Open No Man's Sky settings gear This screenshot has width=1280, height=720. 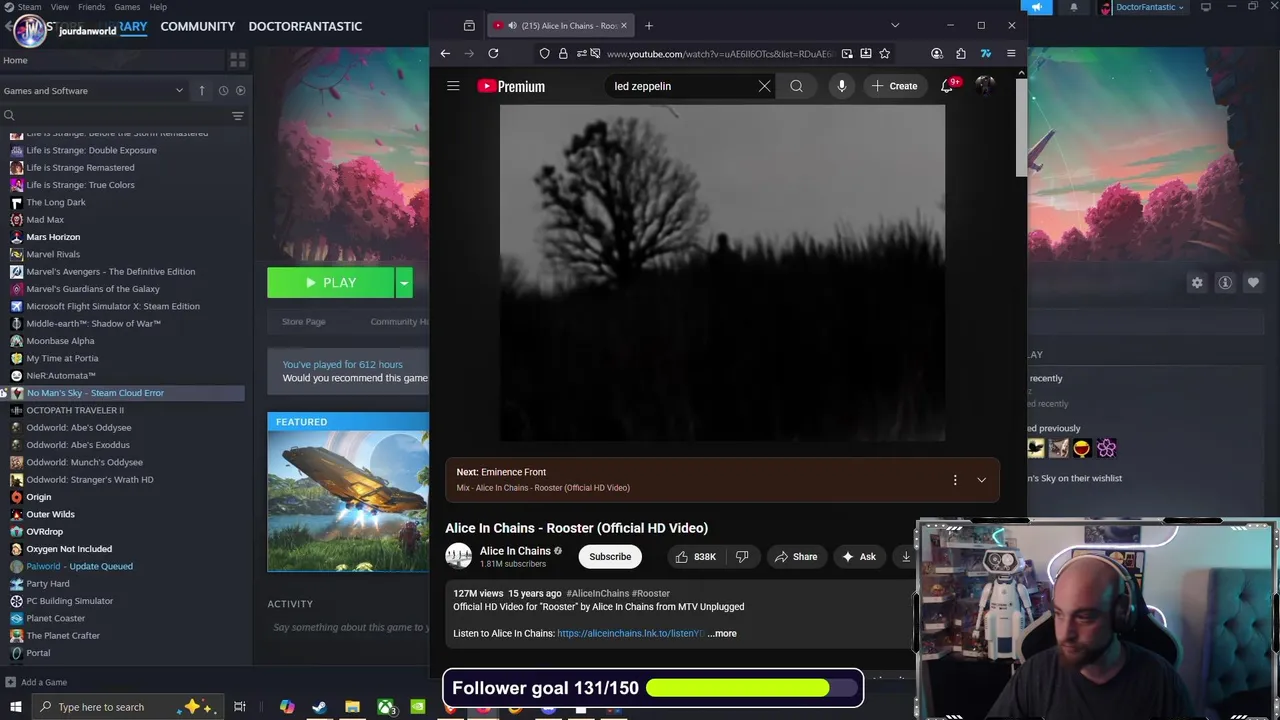(1197, 283)
